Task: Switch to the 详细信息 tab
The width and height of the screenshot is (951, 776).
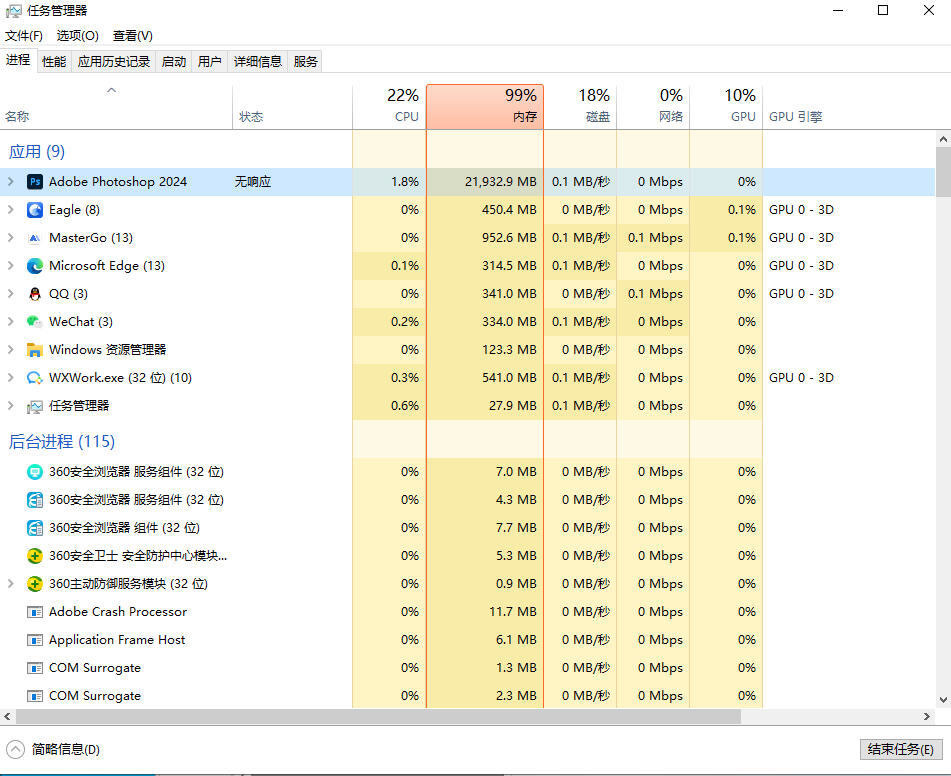Action: 258,61
